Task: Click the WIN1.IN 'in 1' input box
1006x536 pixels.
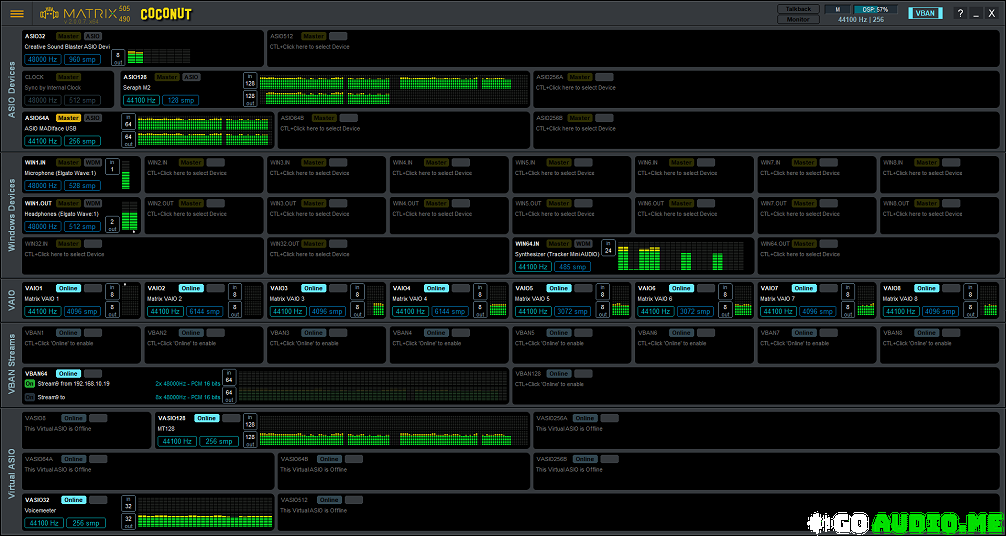Action: 112,166
